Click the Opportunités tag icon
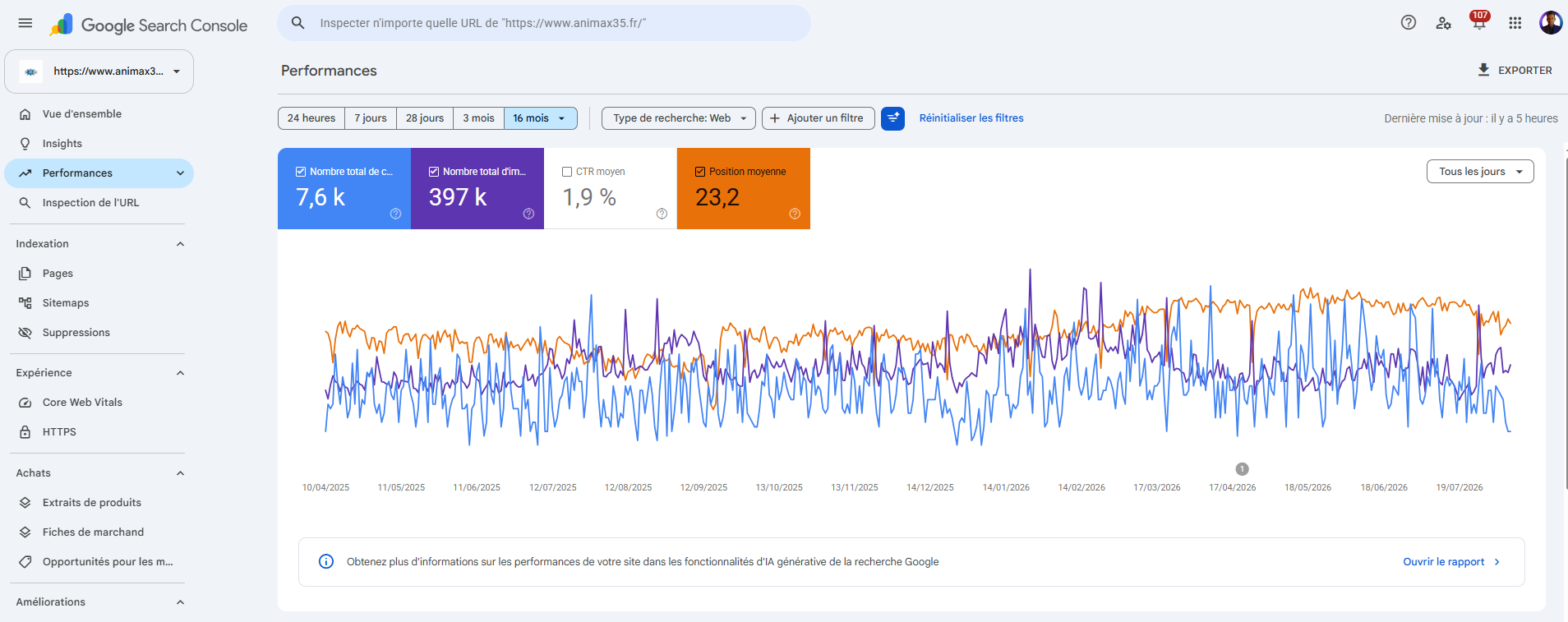 point(25,562)
